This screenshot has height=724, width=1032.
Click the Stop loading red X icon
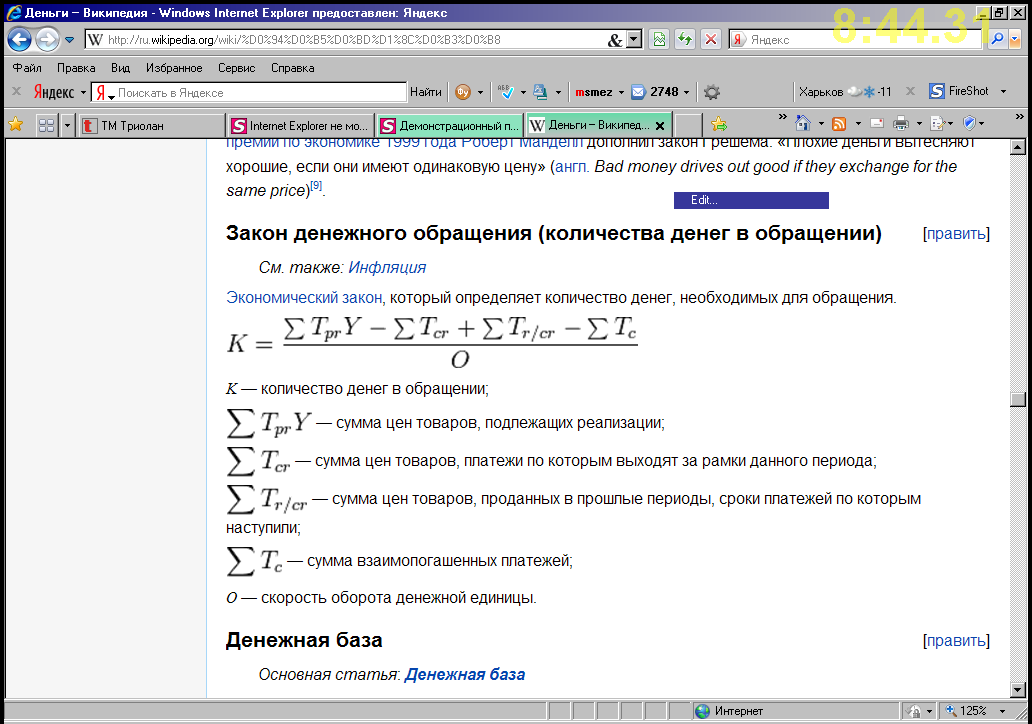coord(711,40)
